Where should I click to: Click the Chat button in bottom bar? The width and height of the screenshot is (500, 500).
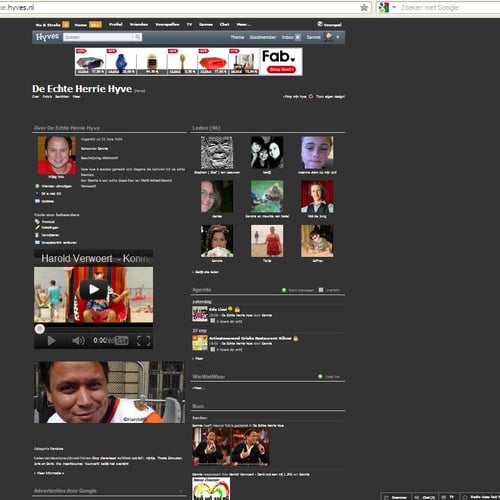pyautogui.click(x=425, y=497)
